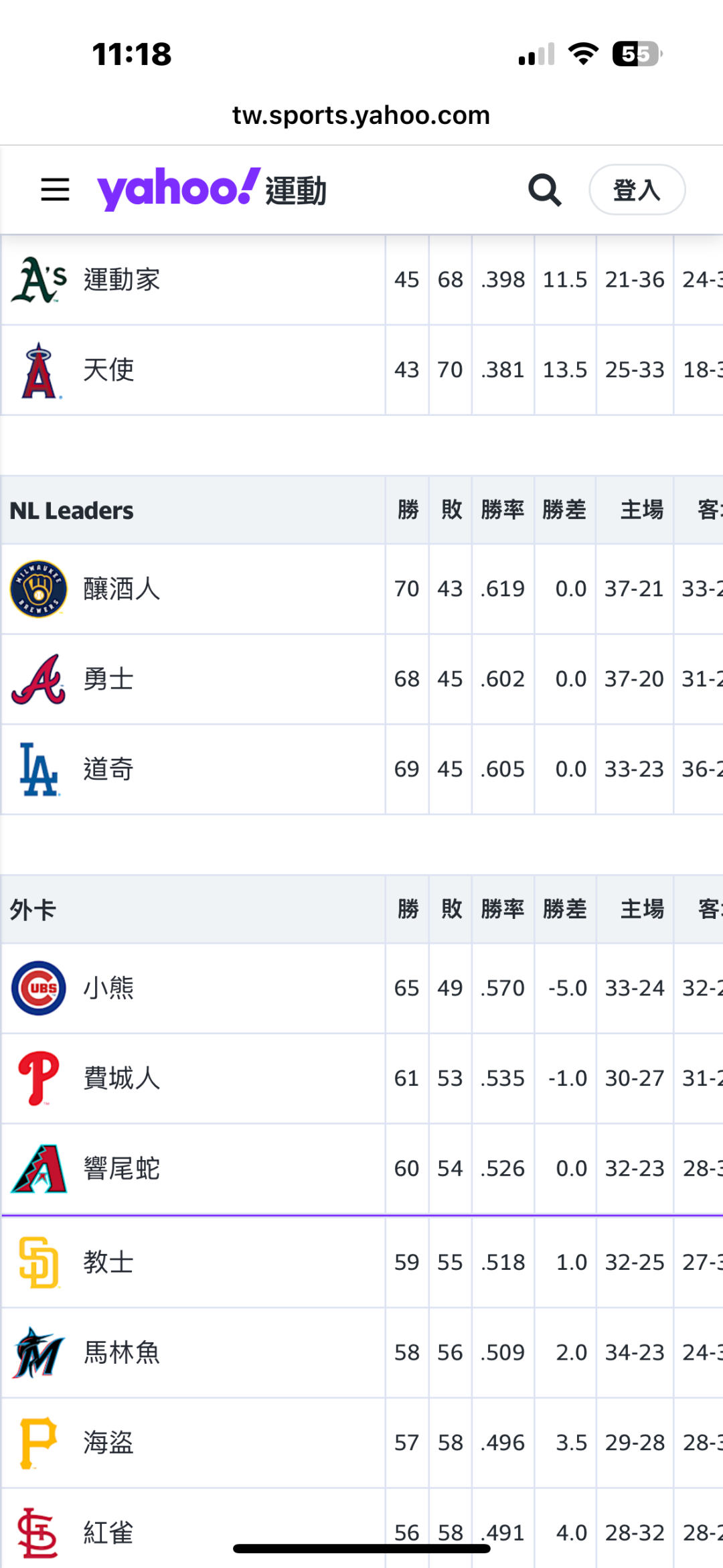Tap the Dodgers 道奇 logo

pyautogui.click(x=39, y=770)
